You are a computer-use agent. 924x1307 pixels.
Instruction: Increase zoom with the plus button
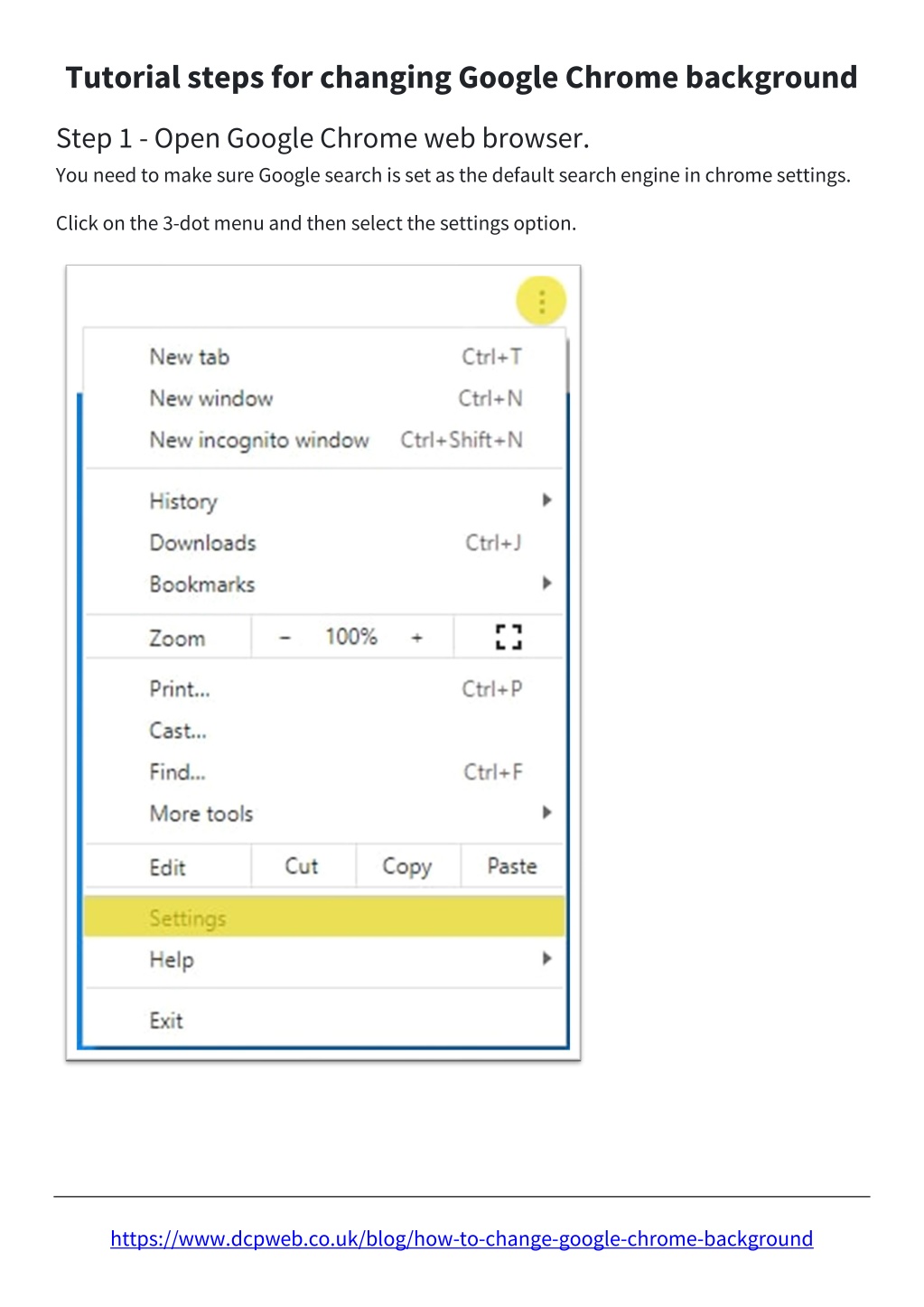coord(417,638)
